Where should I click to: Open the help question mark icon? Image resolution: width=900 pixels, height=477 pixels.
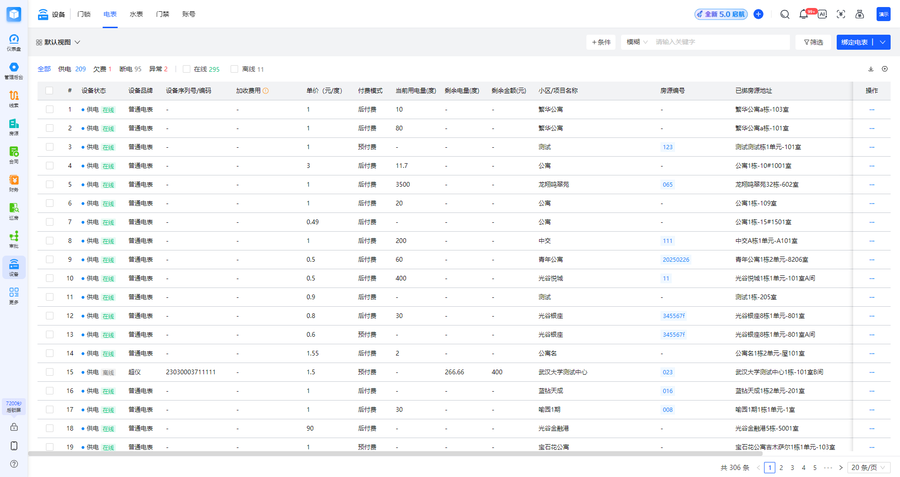(14, 464)
